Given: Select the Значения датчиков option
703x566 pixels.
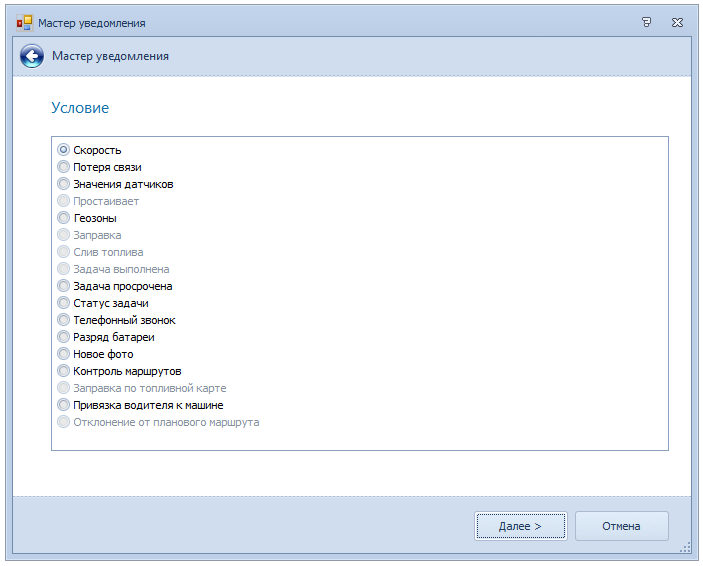Looking at the screenshot, I should click(64, 184).
